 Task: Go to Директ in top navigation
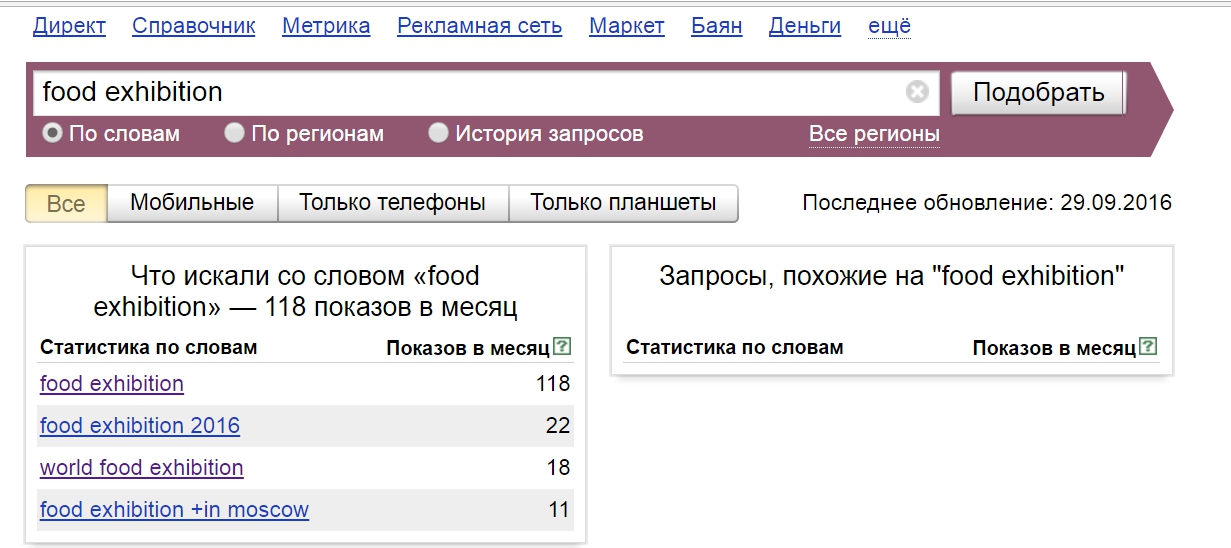69,26
